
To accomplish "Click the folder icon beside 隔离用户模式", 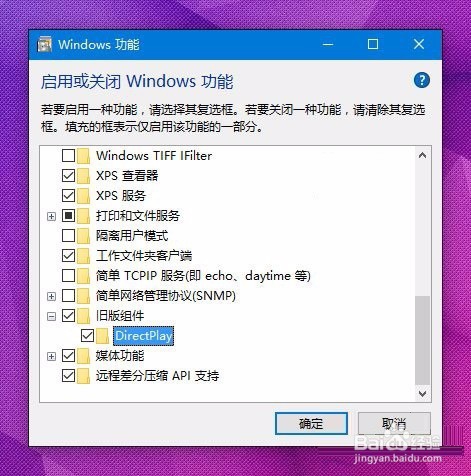I will click(x=83, y=236).
